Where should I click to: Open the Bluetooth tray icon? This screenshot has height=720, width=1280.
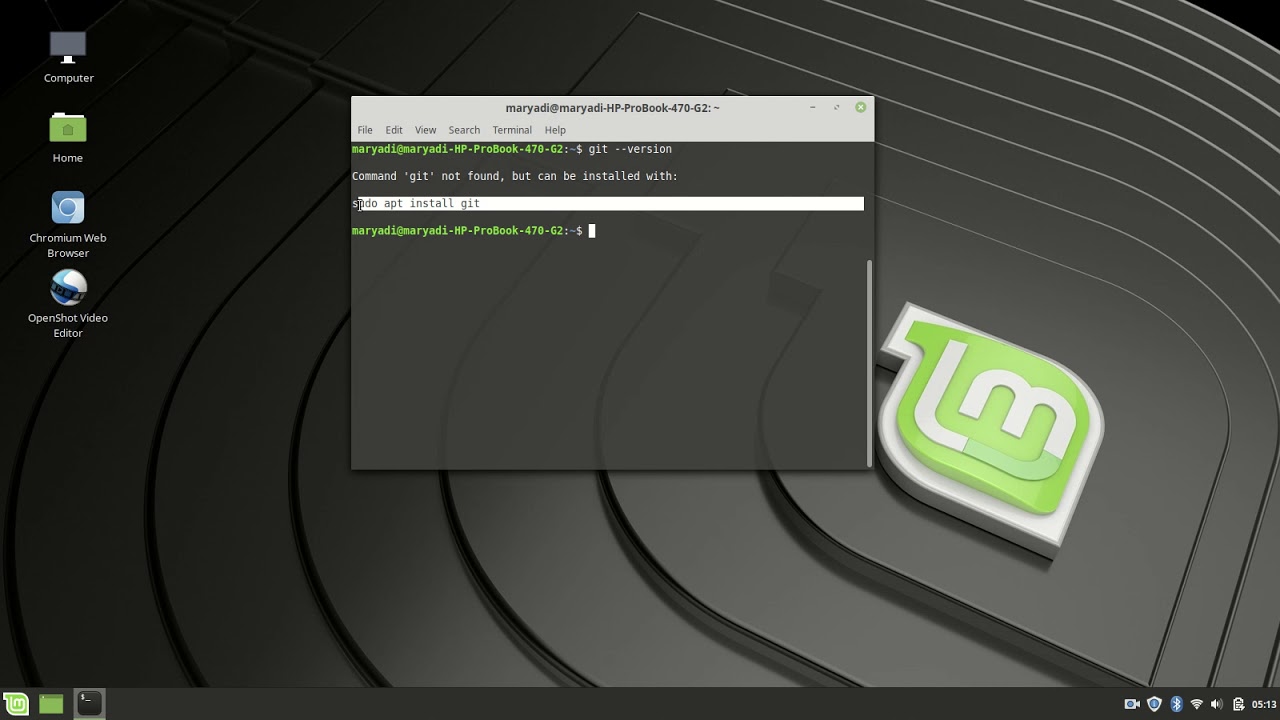click(x=1176, y=704)
